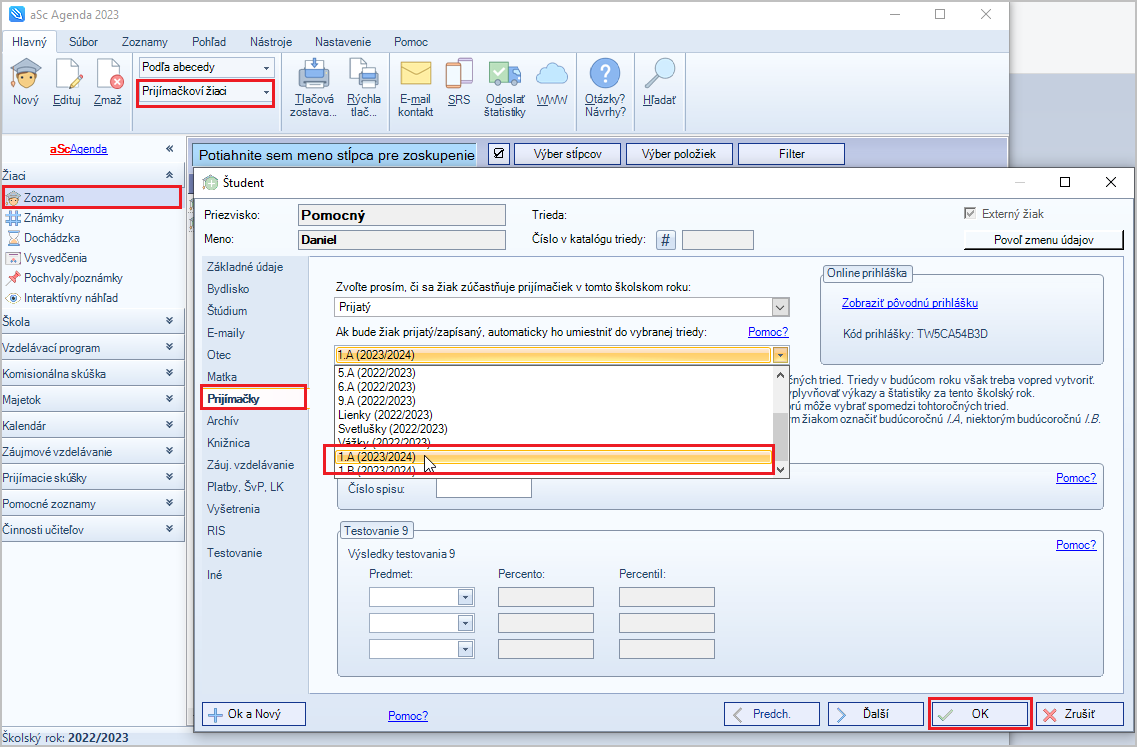The image size is (1137, 747).
Task: Click into the Číslo spisu field
Action: tap(484, 489)
